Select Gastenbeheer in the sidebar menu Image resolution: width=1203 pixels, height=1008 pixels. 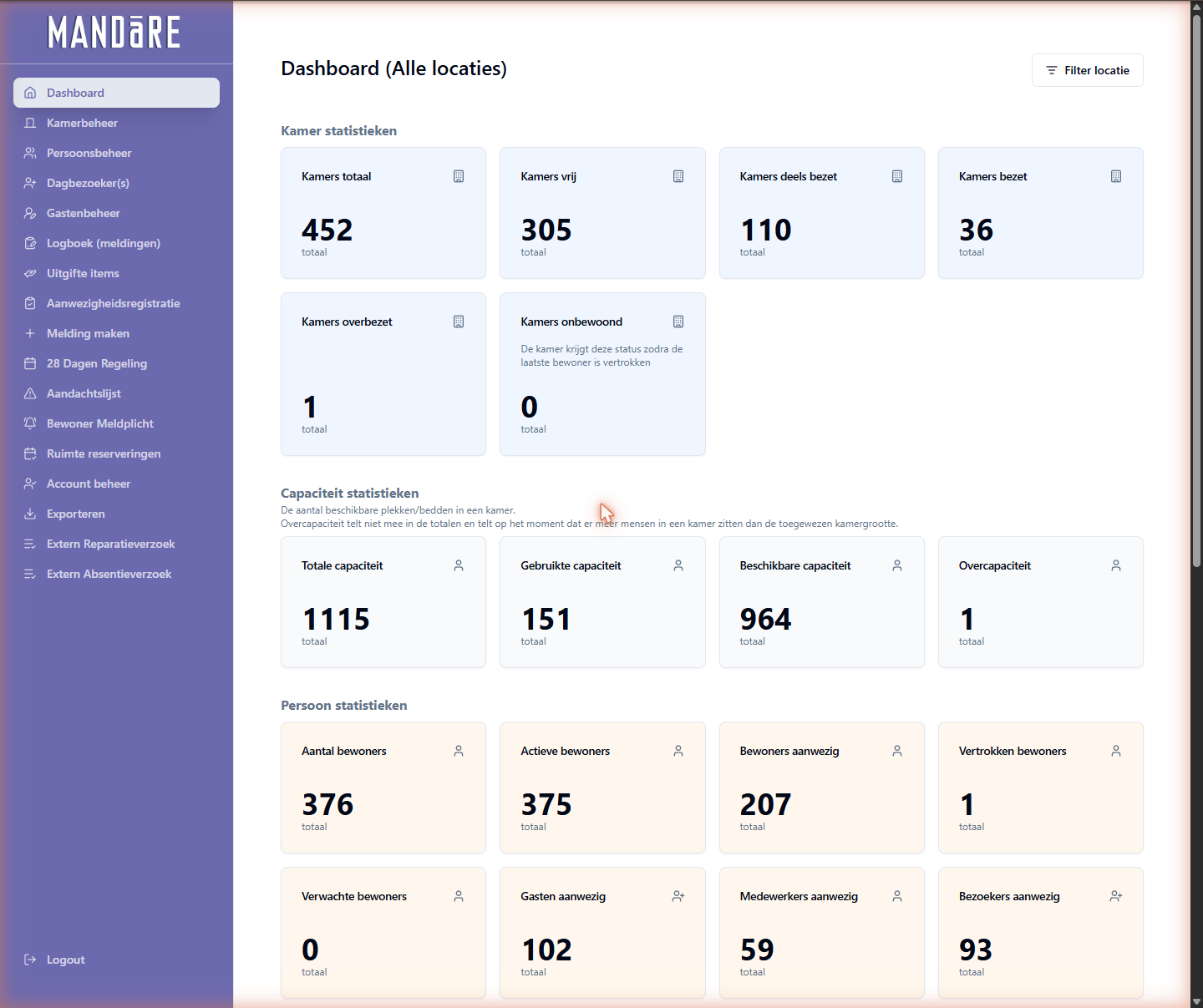[x=116, y=213]
